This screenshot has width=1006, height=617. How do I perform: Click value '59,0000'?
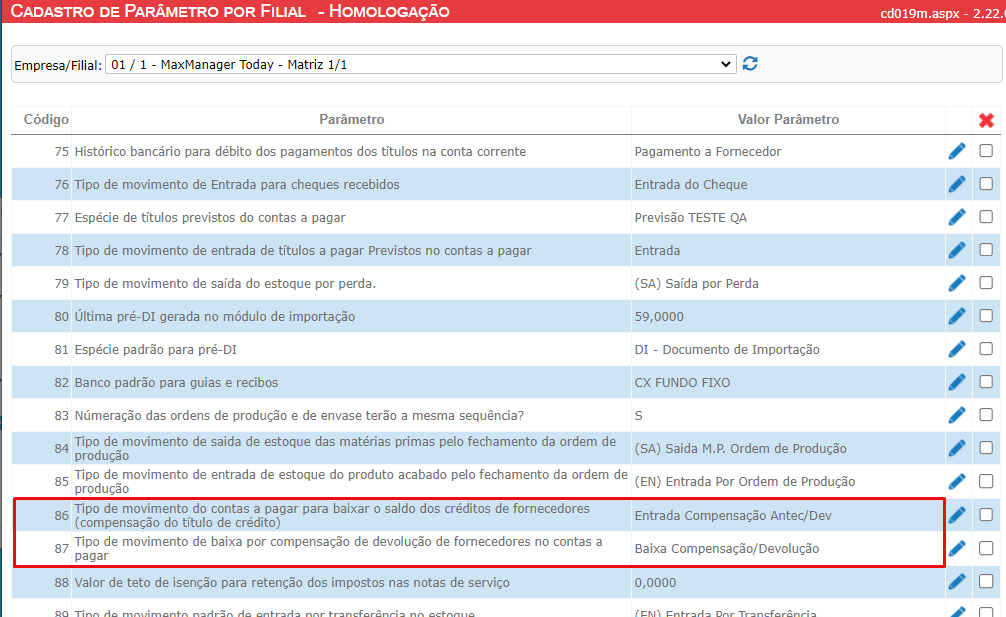(x=659, y=316)
